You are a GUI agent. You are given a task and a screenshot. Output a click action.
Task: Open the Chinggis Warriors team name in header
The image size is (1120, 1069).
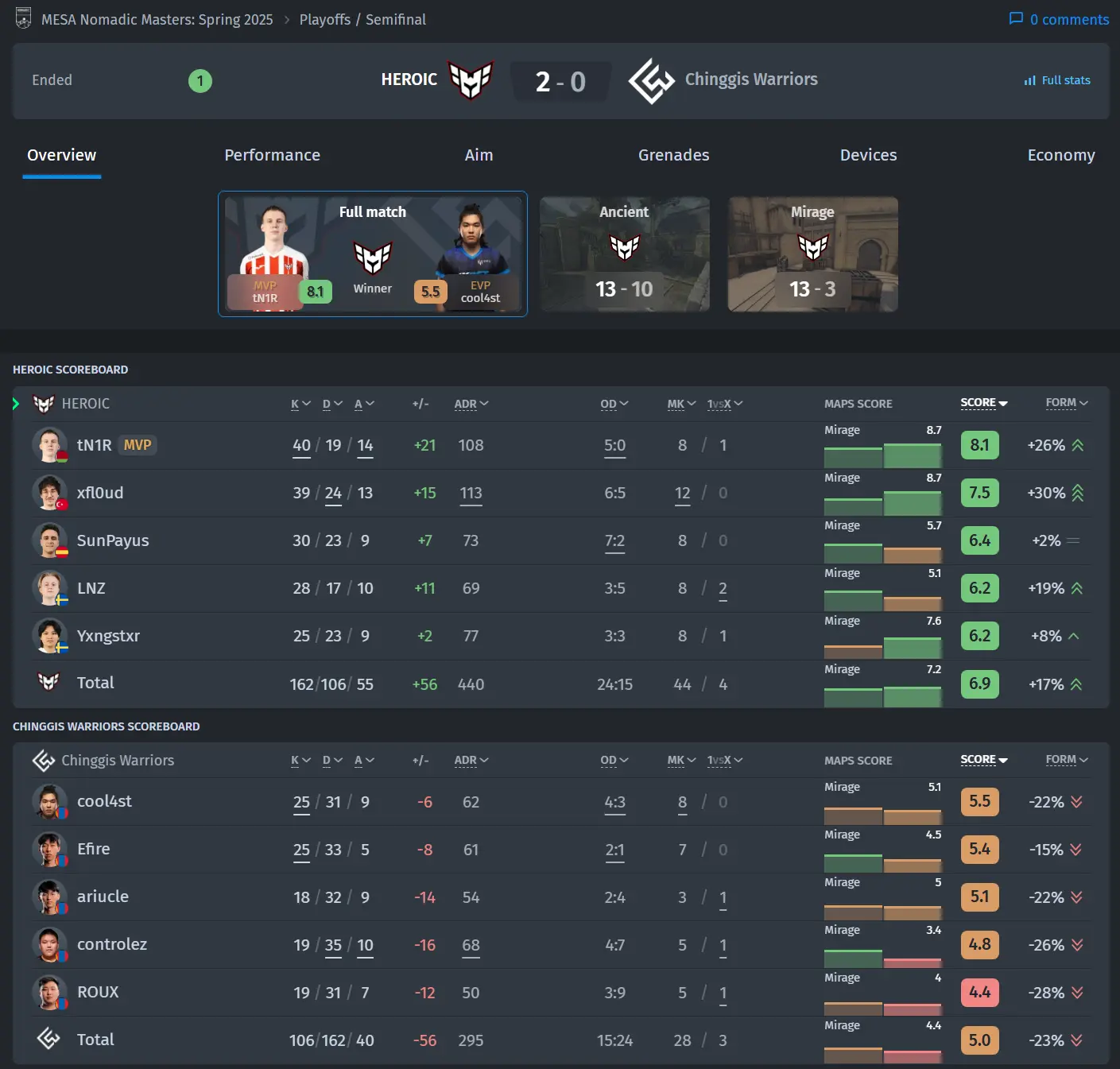click(751, 79)
